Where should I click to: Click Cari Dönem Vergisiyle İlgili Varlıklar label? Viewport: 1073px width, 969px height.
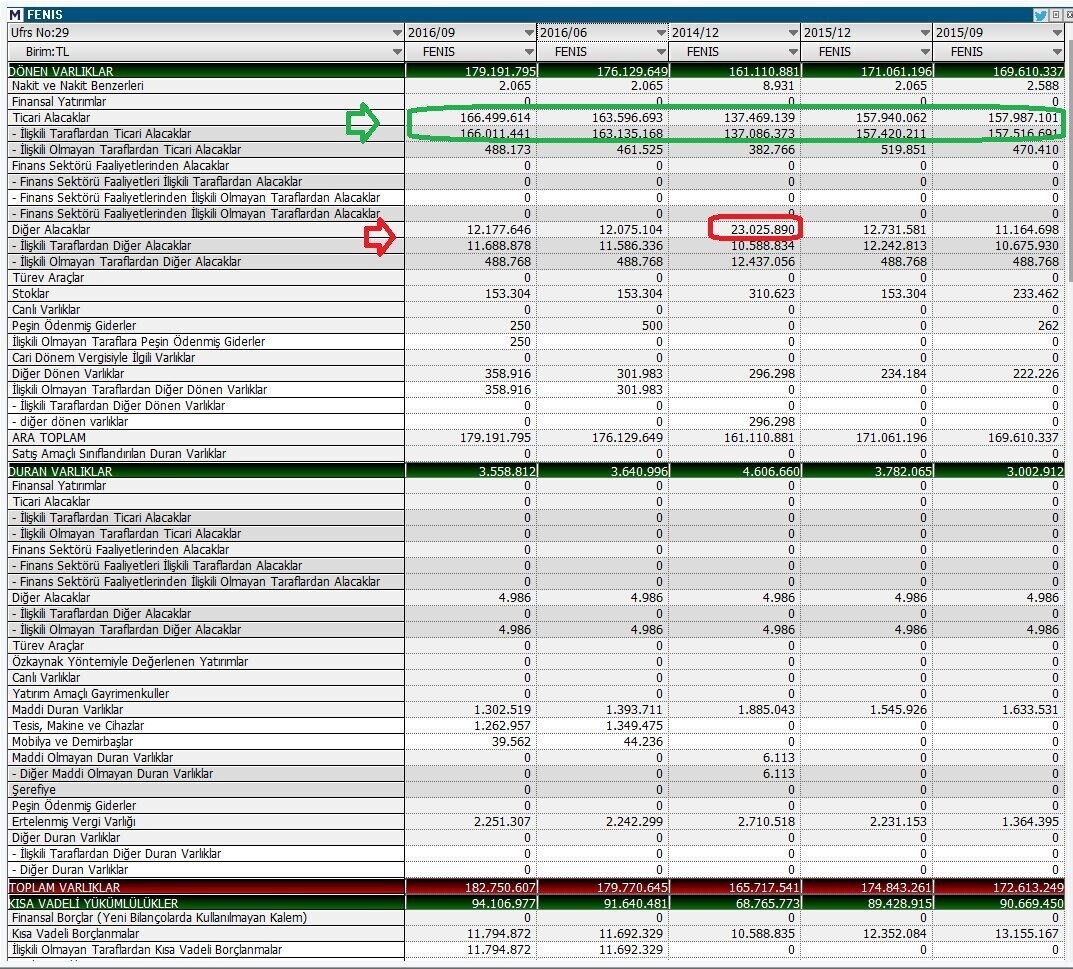[x=103, y=358]
